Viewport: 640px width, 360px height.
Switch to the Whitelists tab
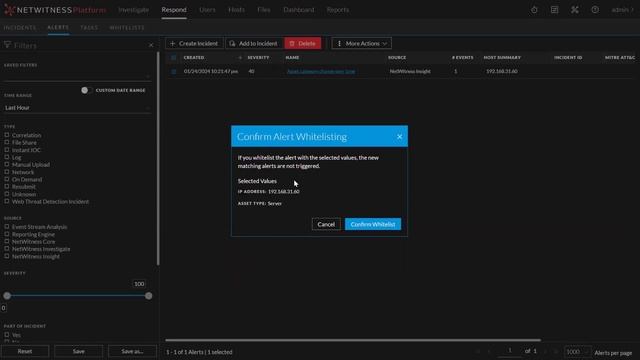tap(127, 27)
